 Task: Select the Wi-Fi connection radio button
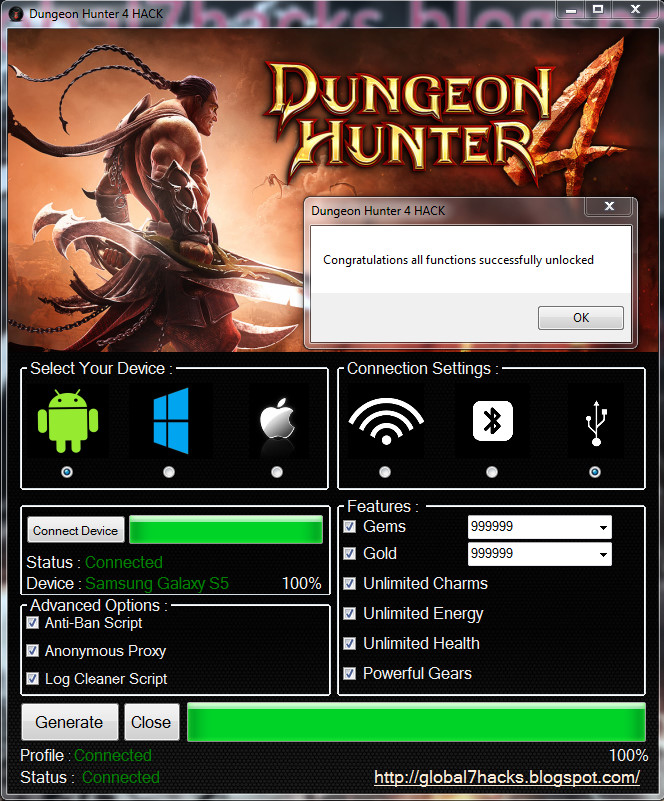[385, 472]
